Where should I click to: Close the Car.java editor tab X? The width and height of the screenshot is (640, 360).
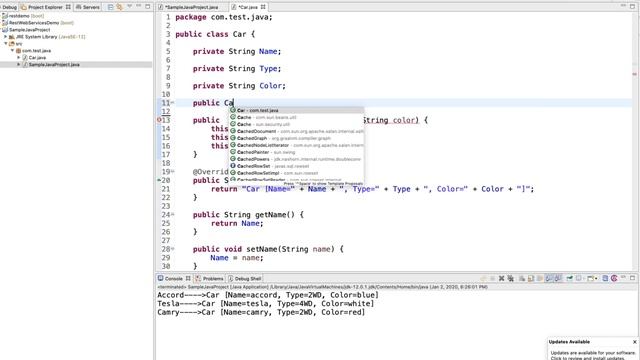click(263, 7)
